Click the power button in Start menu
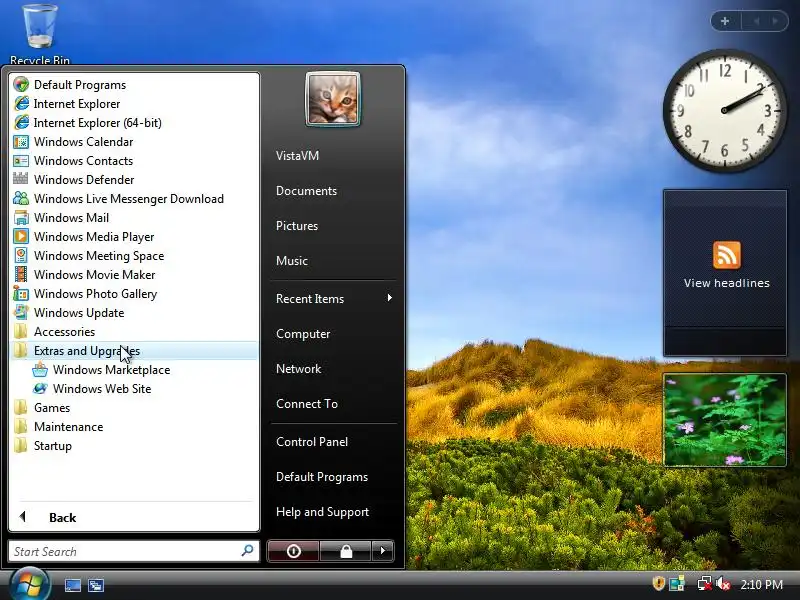The width and height of the screenshot is (800, 600). pos(293,551)
